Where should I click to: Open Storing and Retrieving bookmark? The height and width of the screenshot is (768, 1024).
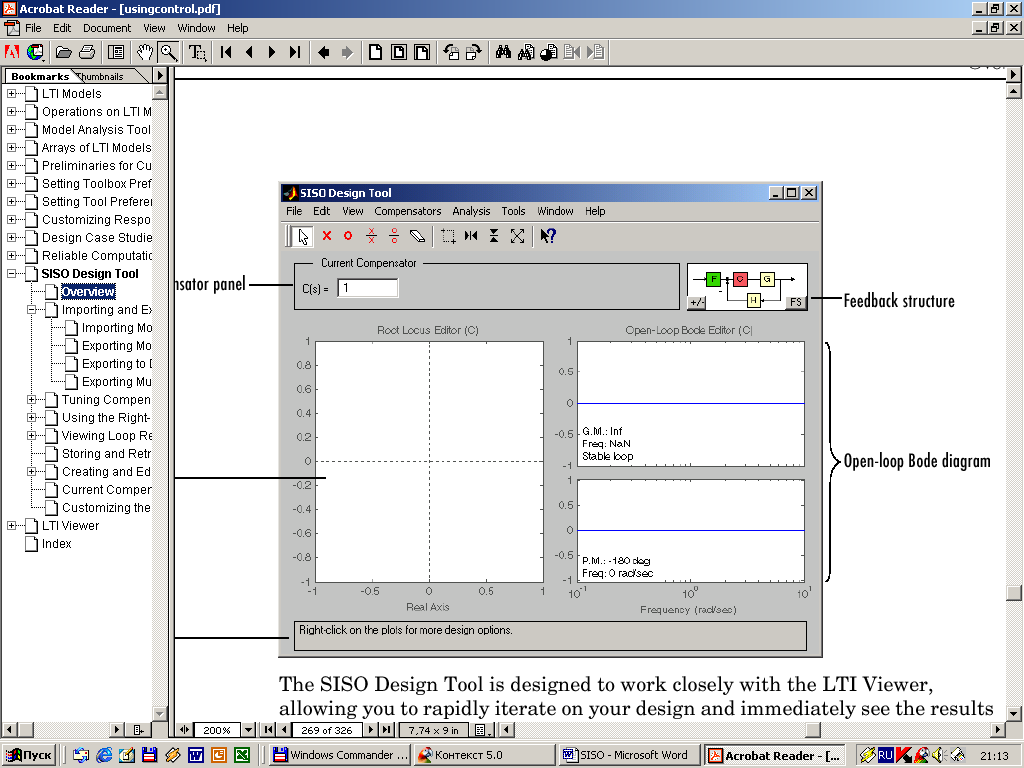[x=106, y=454]
